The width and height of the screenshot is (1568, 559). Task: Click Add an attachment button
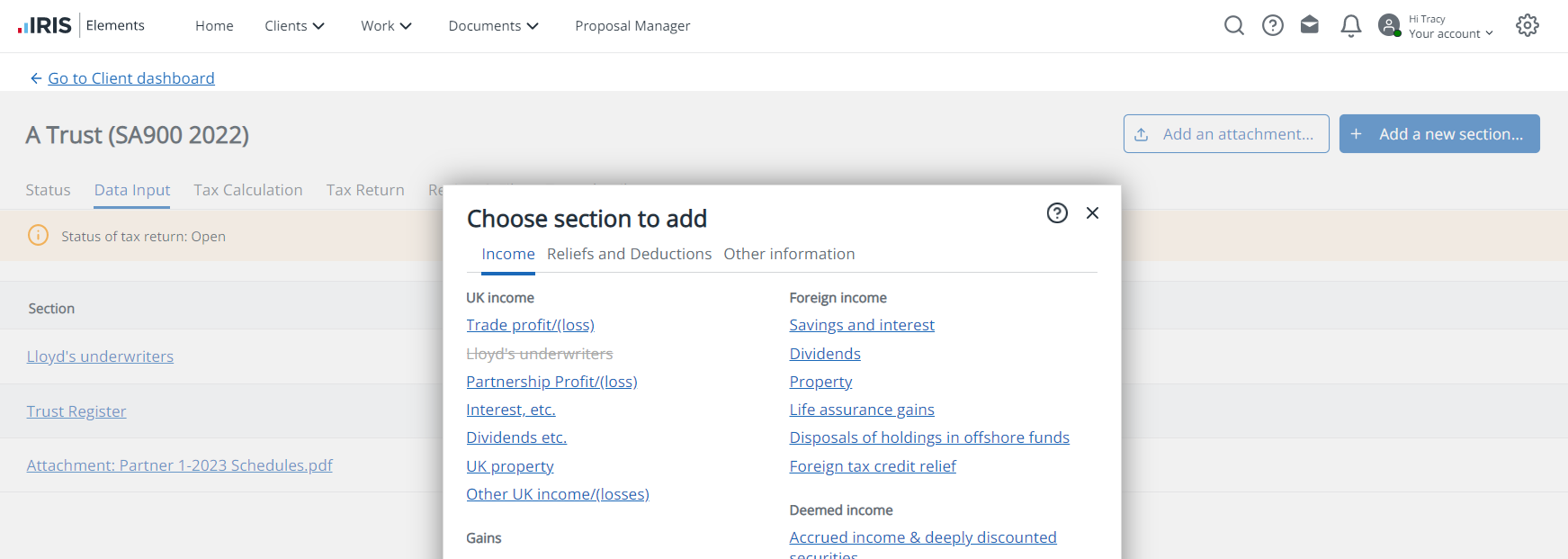click(x=1225, y=134)
